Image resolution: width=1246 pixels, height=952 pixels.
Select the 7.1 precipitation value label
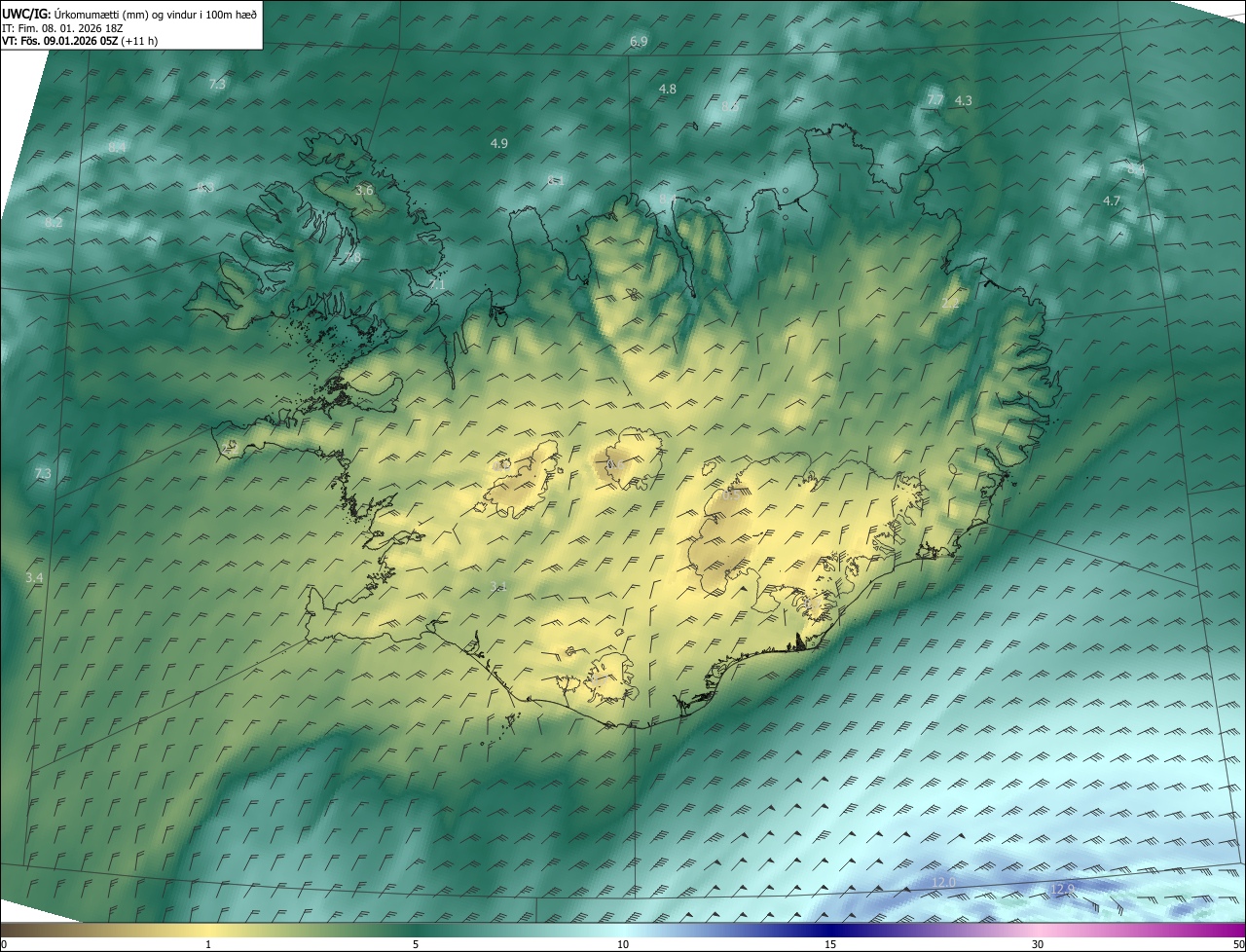click(437, 285)
